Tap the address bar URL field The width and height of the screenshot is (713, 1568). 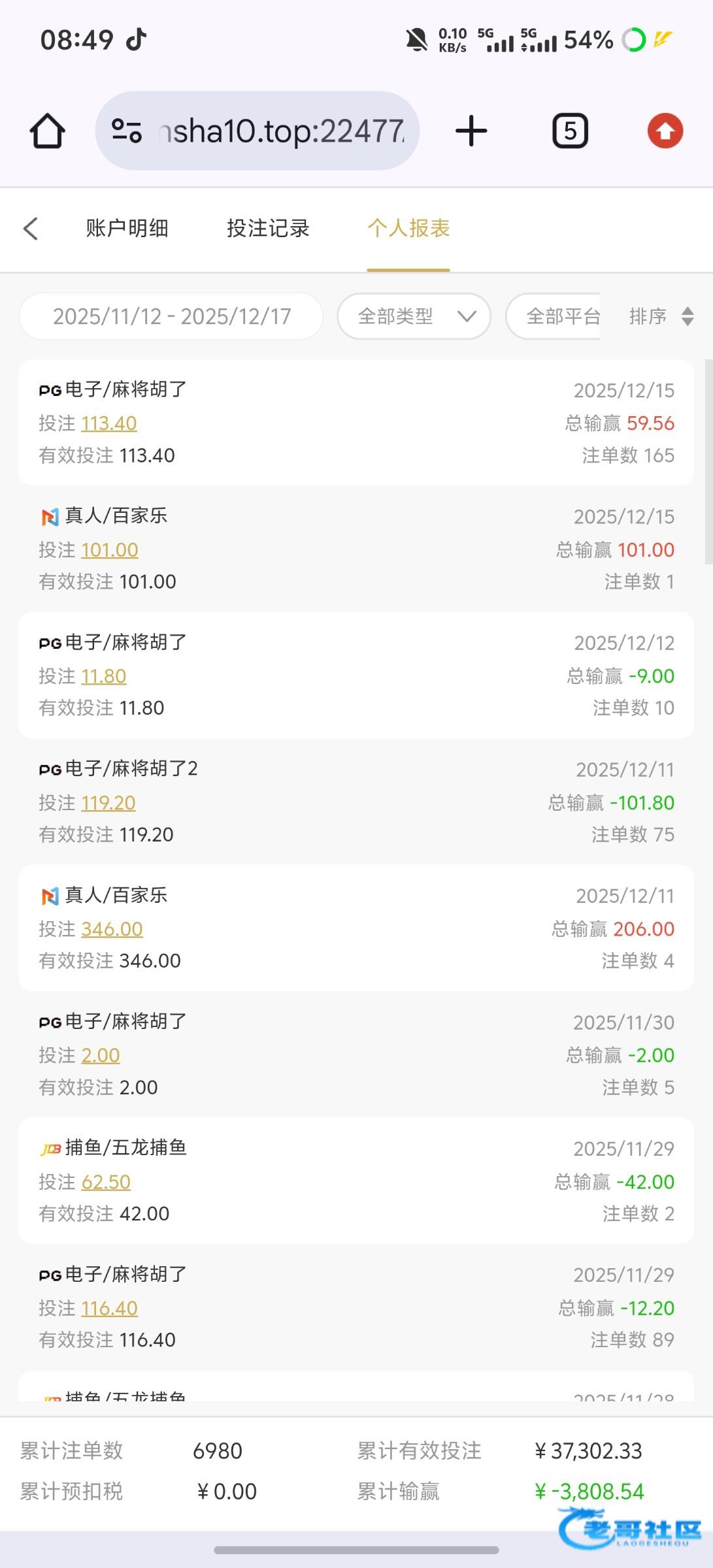[281, 131]
